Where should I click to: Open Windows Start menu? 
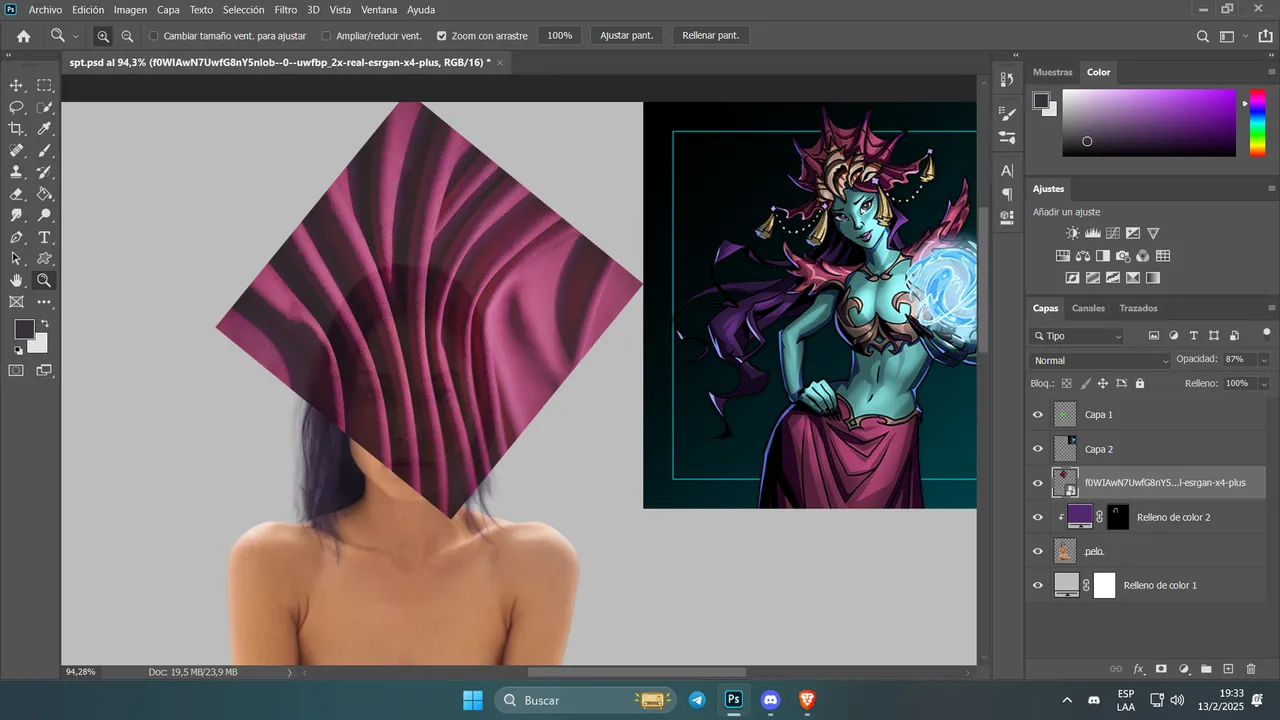point(473,700)
